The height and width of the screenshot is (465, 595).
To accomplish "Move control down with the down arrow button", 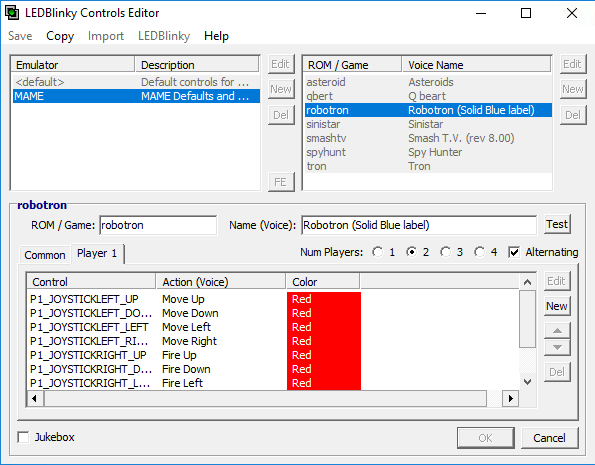I will pyautogui.click(x=557, y=347).
